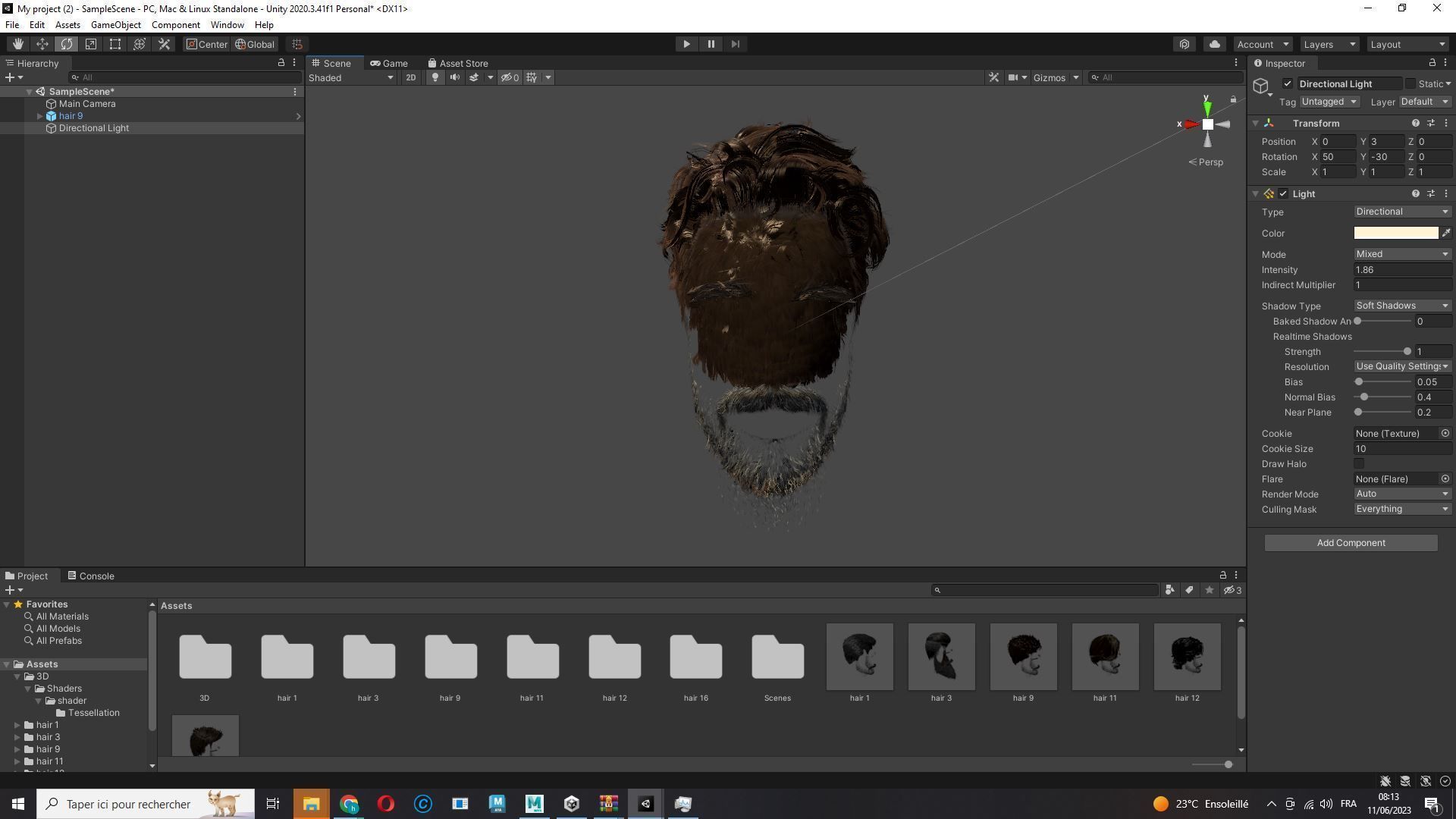The width and height of the screenshot is (1456, 819).
Task: Select Main Camera in Hierarchy
Action: [87, 104]
